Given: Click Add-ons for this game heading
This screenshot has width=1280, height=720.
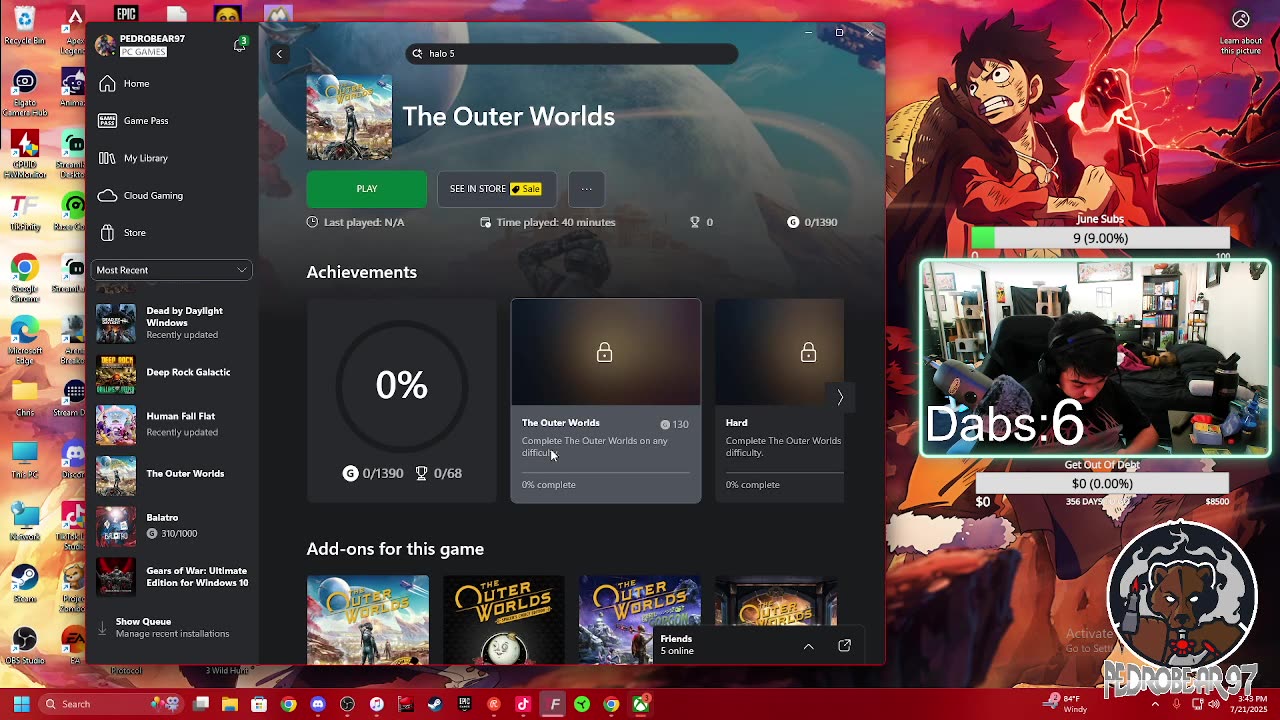Looking at the screenshot, I should [x=395, y=549].
